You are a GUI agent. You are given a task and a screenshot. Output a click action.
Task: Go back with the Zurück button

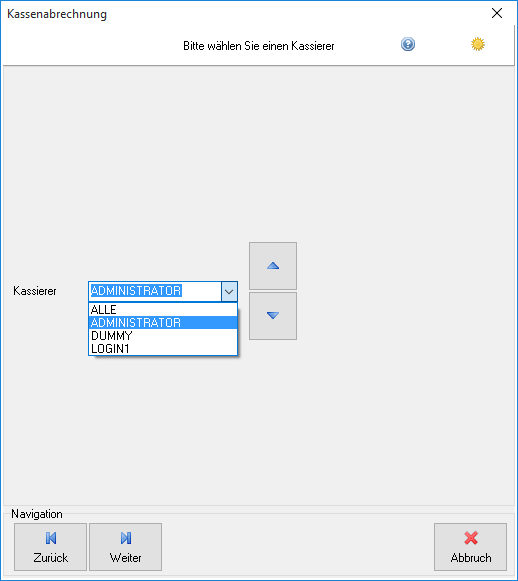pos(50,547)
